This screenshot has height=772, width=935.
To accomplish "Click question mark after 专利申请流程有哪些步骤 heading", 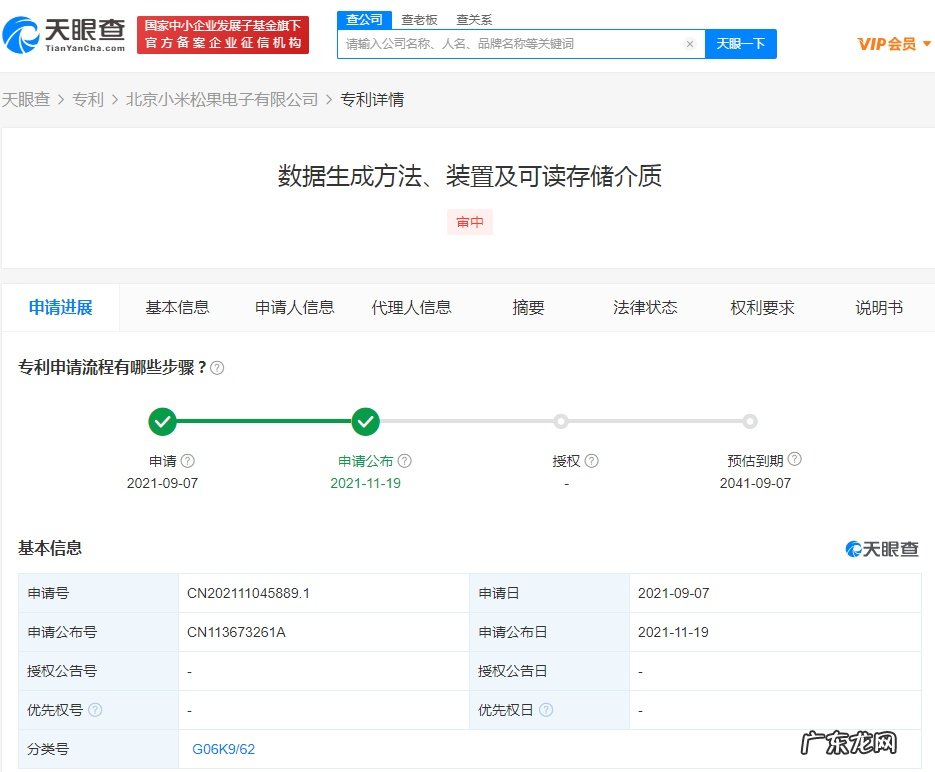I will [x=216, y=368].
